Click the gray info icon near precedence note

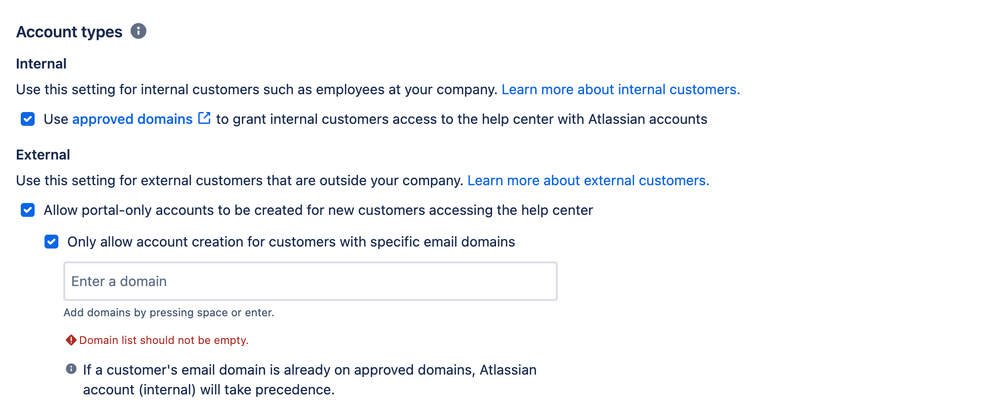(71, 370)
